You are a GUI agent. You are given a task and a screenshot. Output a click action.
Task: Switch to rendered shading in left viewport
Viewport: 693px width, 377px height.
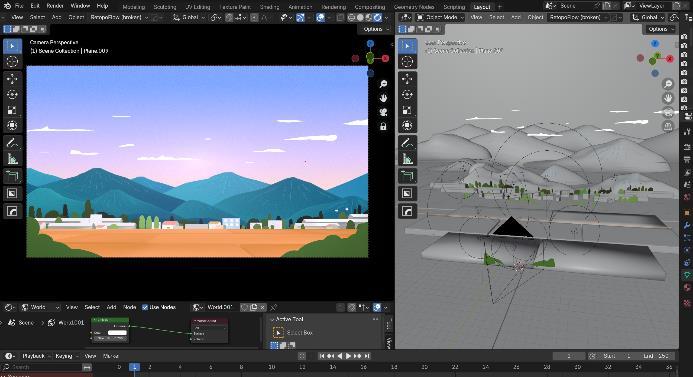coord(378,18)
